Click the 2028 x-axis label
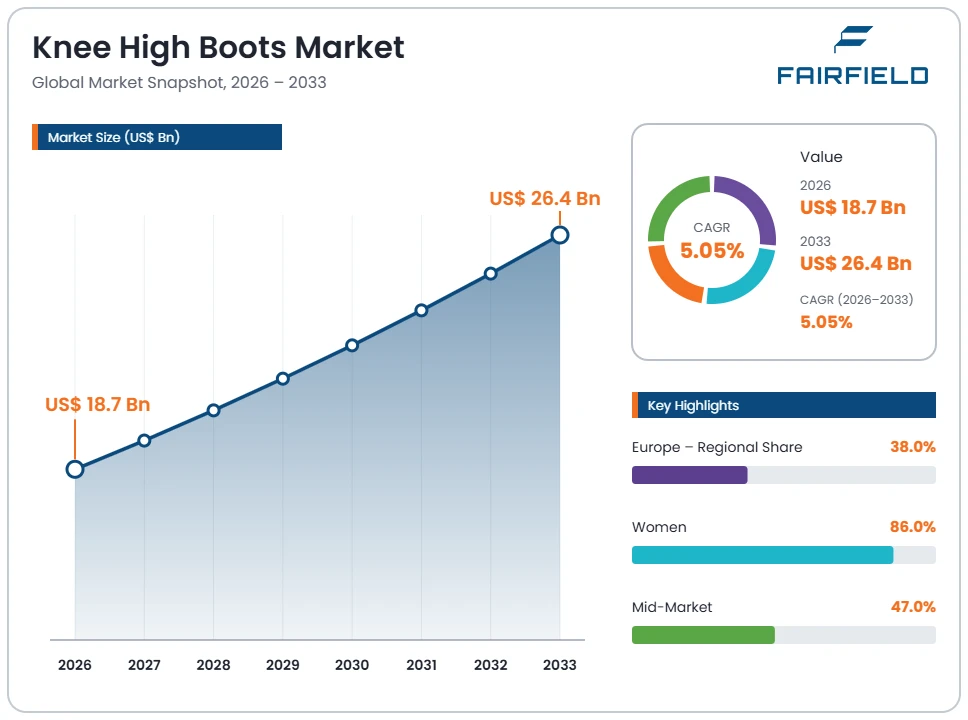The height and width of the screenshot is (720, 968). coord(213,665)
